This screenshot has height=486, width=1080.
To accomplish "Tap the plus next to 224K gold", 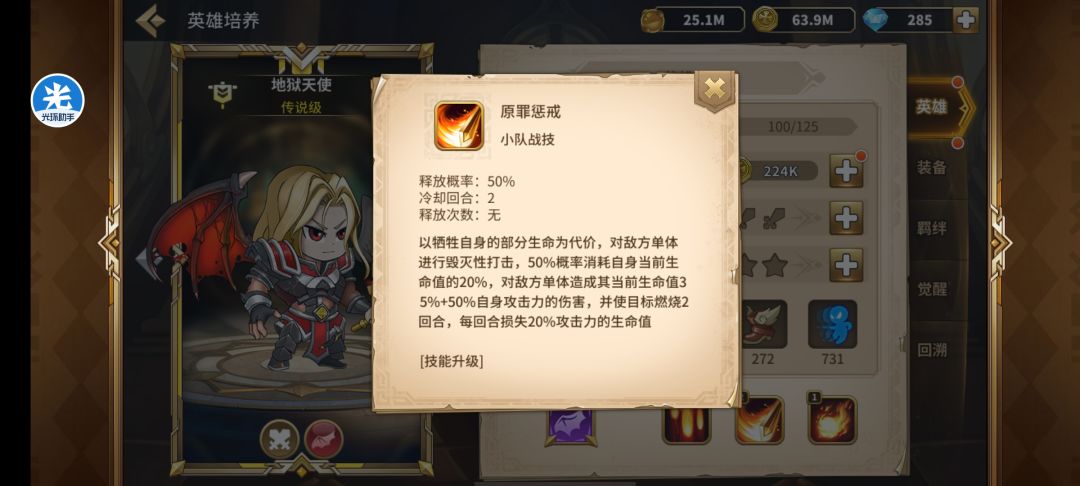I will [x=847, y=171].
